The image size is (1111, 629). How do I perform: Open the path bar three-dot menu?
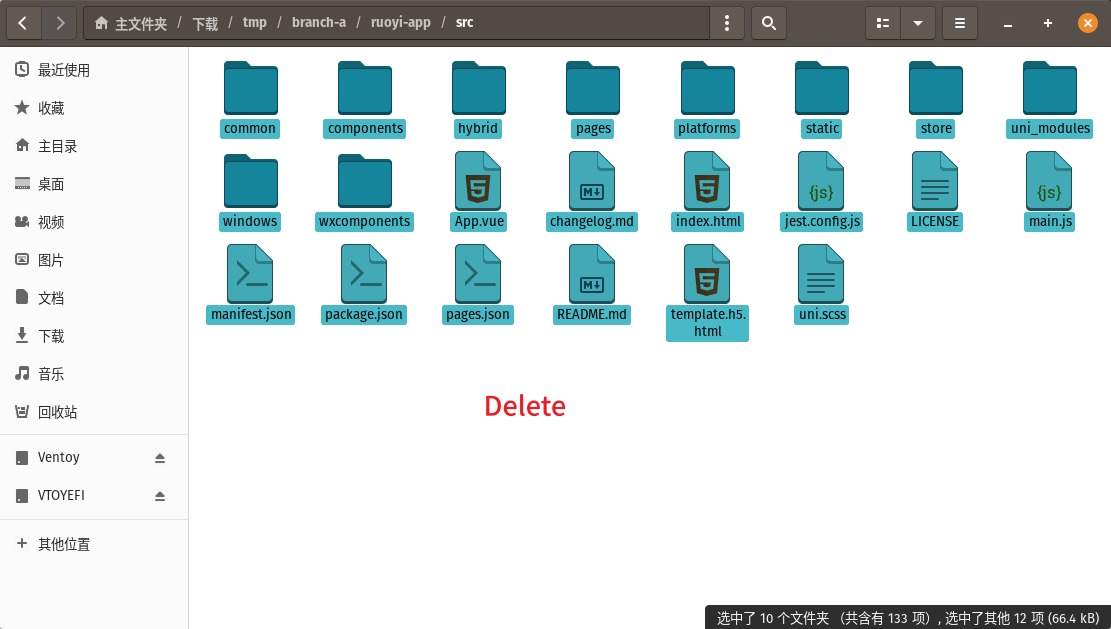727,23
